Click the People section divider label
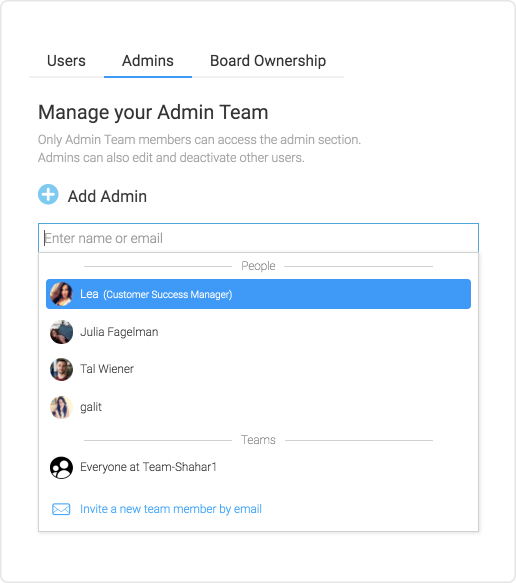Screen dimensions: 516x583 coord(258,266)
